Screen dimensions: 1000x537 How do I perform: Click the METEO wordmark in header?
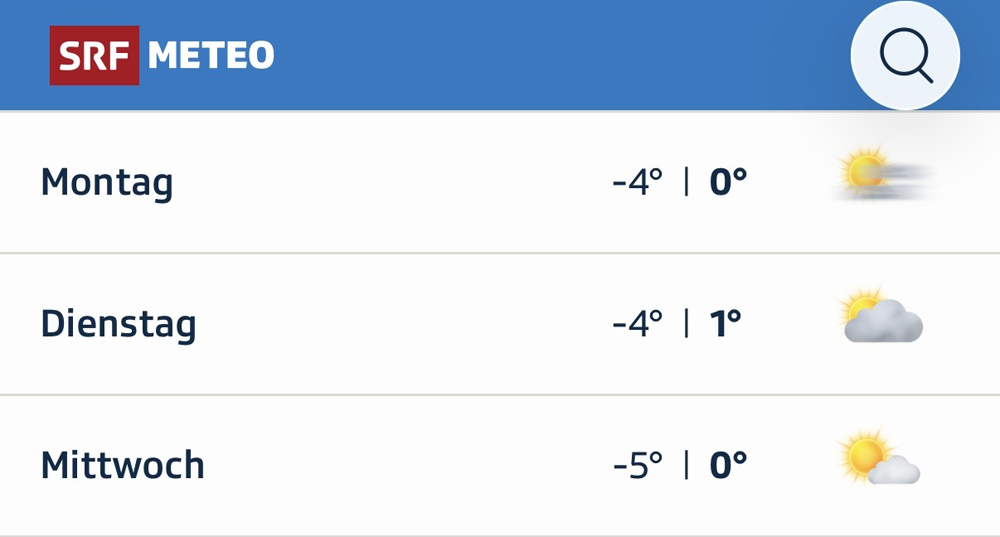point(211,56)
